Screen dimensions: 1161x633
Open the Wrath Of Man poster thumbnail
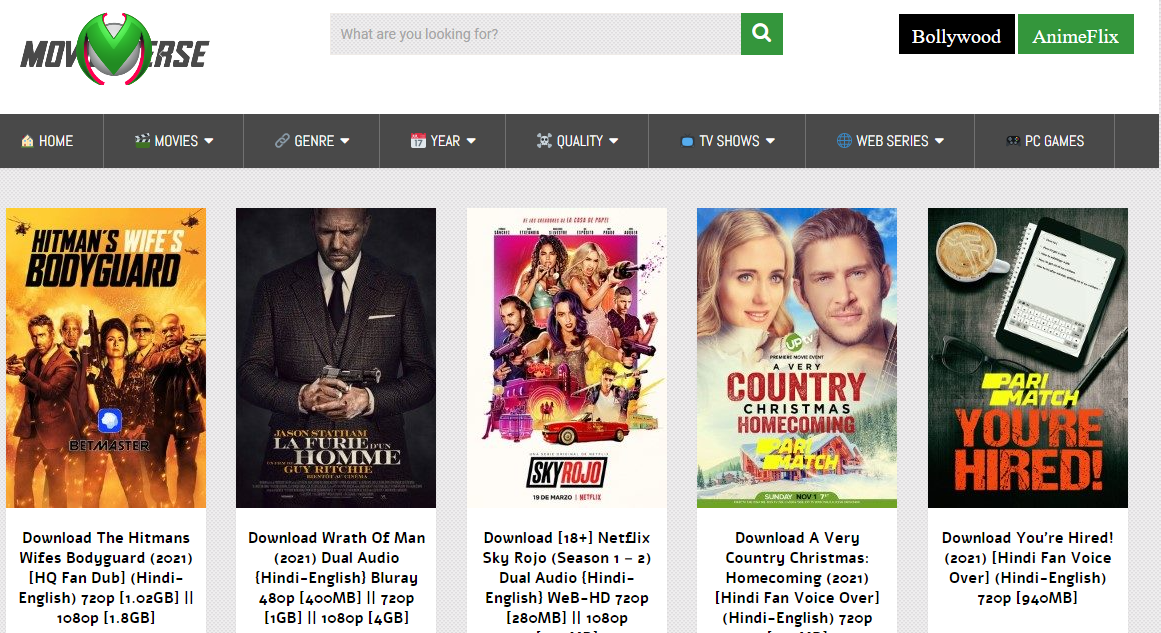pyautogui.click(x=336, y=358)
